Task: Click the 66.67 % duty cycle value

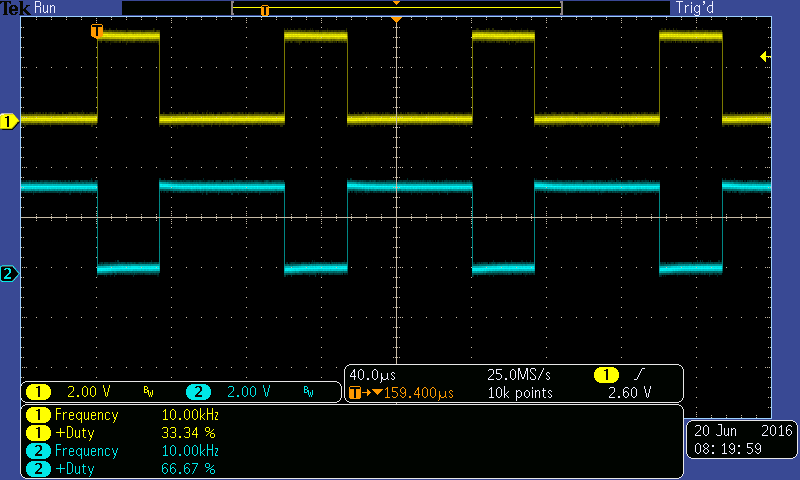Action: [188, 469]
